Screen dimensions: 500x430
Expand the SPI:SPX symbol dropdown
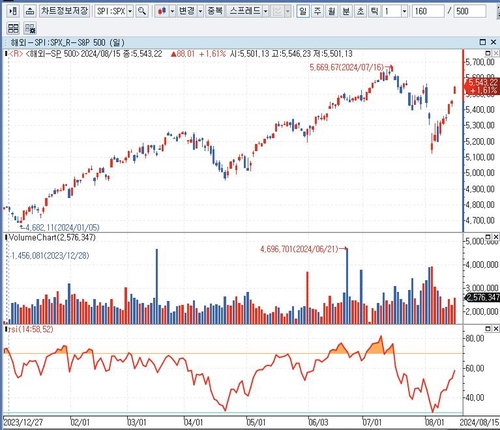pyautogui.click(x=130, y=12)
